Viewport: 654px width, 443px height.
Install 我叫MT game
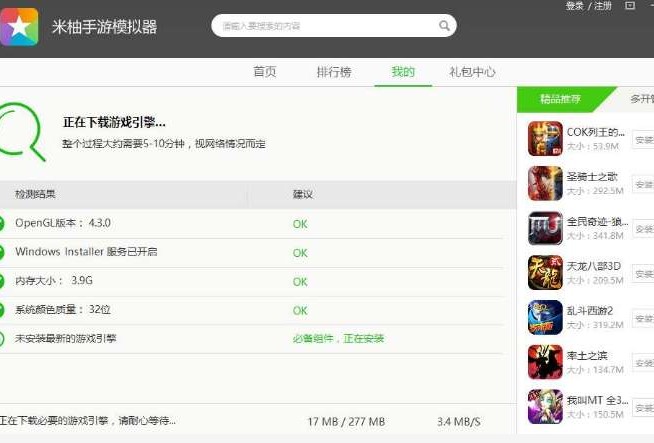(x=643, y=408)
